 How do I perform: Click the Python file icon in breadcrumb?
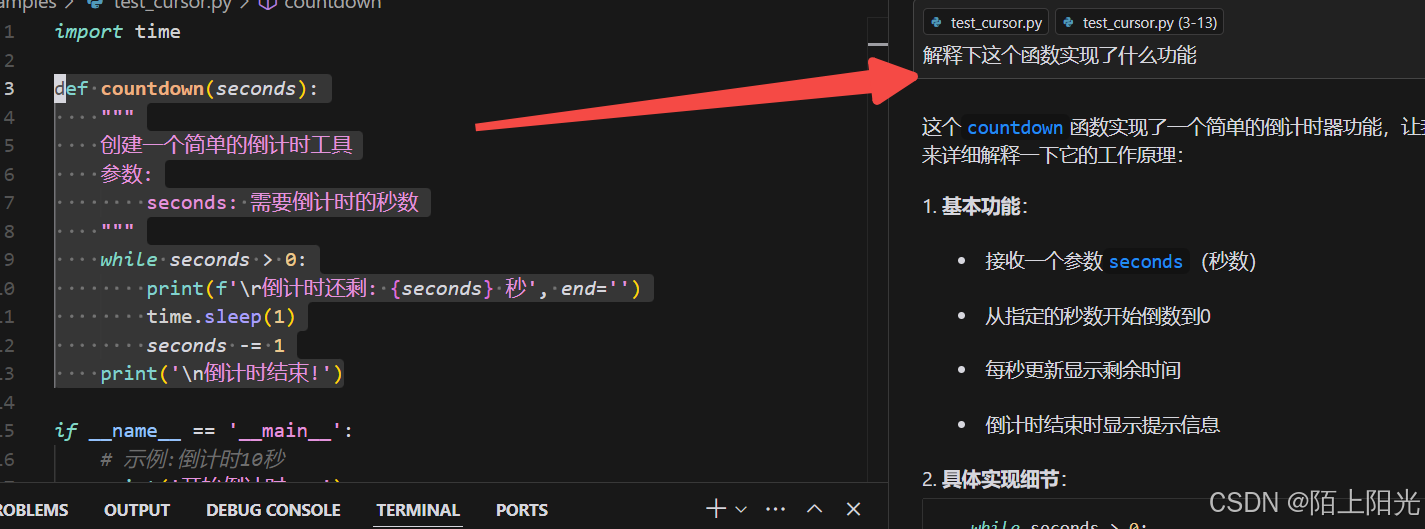(x=94, y=4)
